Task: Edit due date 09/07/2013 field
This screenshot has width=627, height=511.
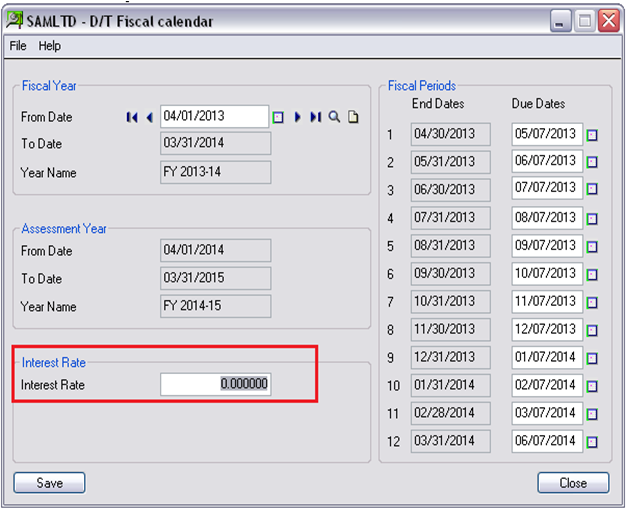Action: pyautogui.click(x=547, y=246)
